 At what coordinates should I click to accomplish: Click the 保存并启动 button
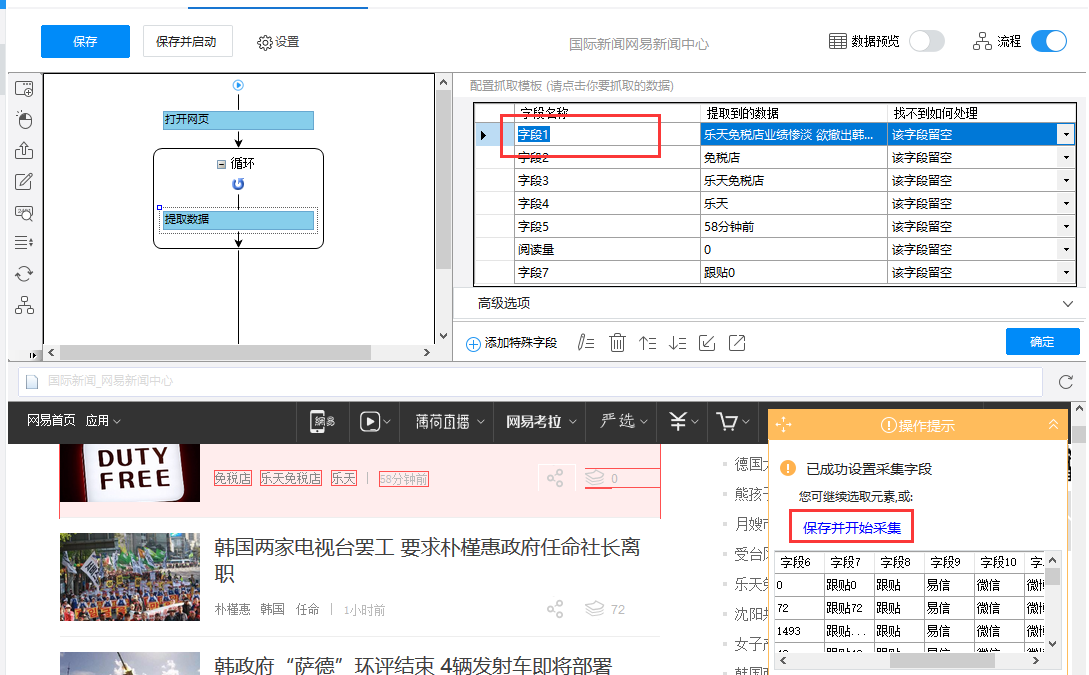click(x=188, y=42)
